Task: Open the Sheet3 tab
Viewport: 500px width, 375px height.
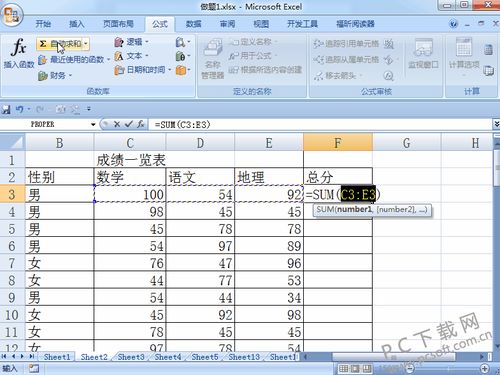Action: pyautogui.click(x=131, y=357)
